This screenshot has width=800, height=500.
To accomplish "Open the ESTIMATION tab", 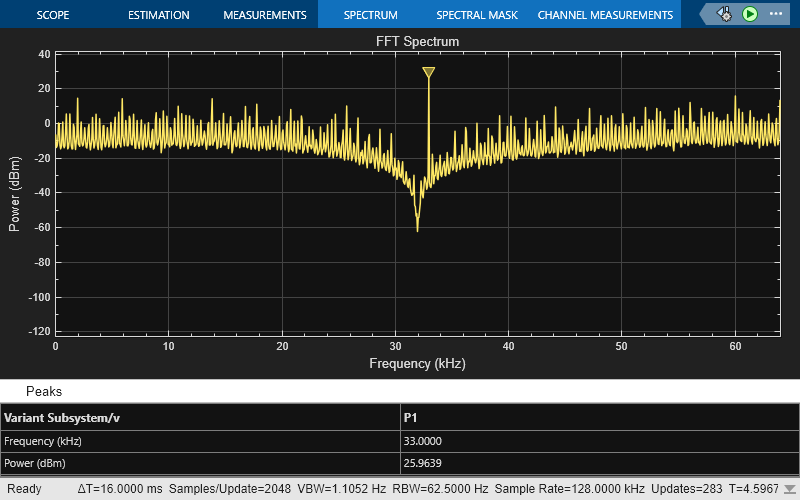I will [158, 15].
